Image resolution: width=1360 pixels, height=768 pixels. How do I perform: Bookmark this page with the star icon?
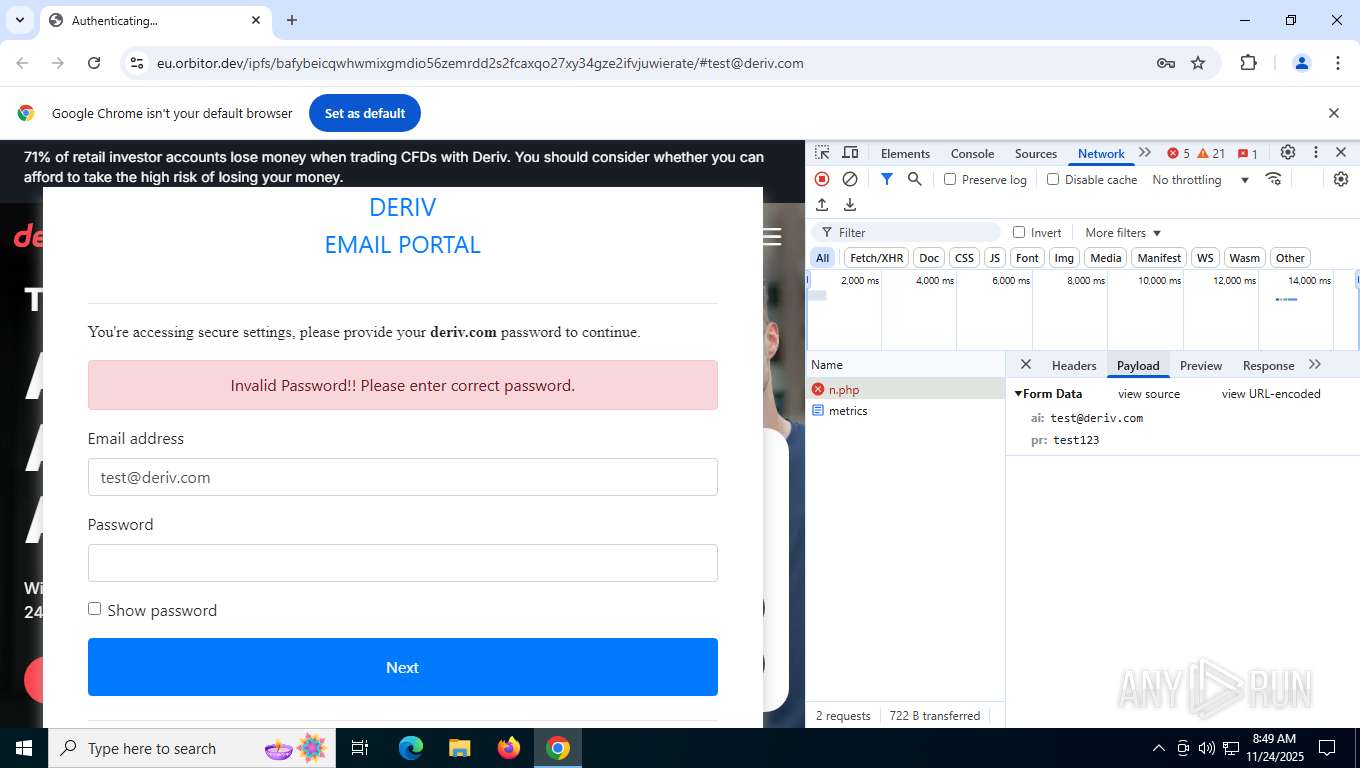1198,63
